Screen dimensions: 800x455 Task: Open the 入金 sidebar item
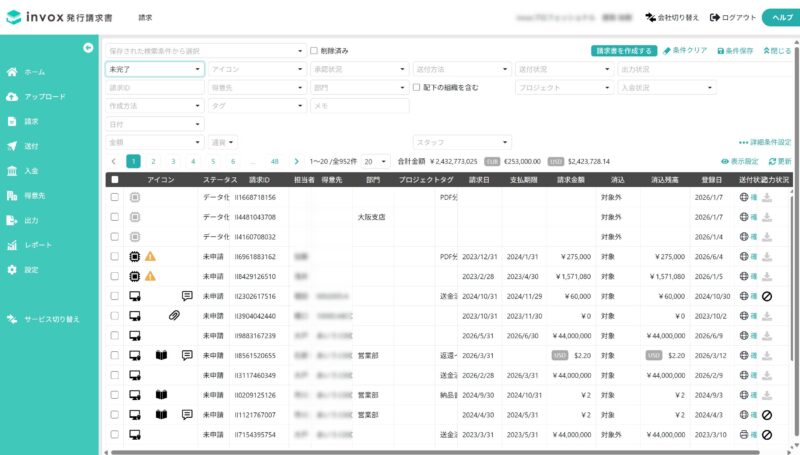(22, 171)
